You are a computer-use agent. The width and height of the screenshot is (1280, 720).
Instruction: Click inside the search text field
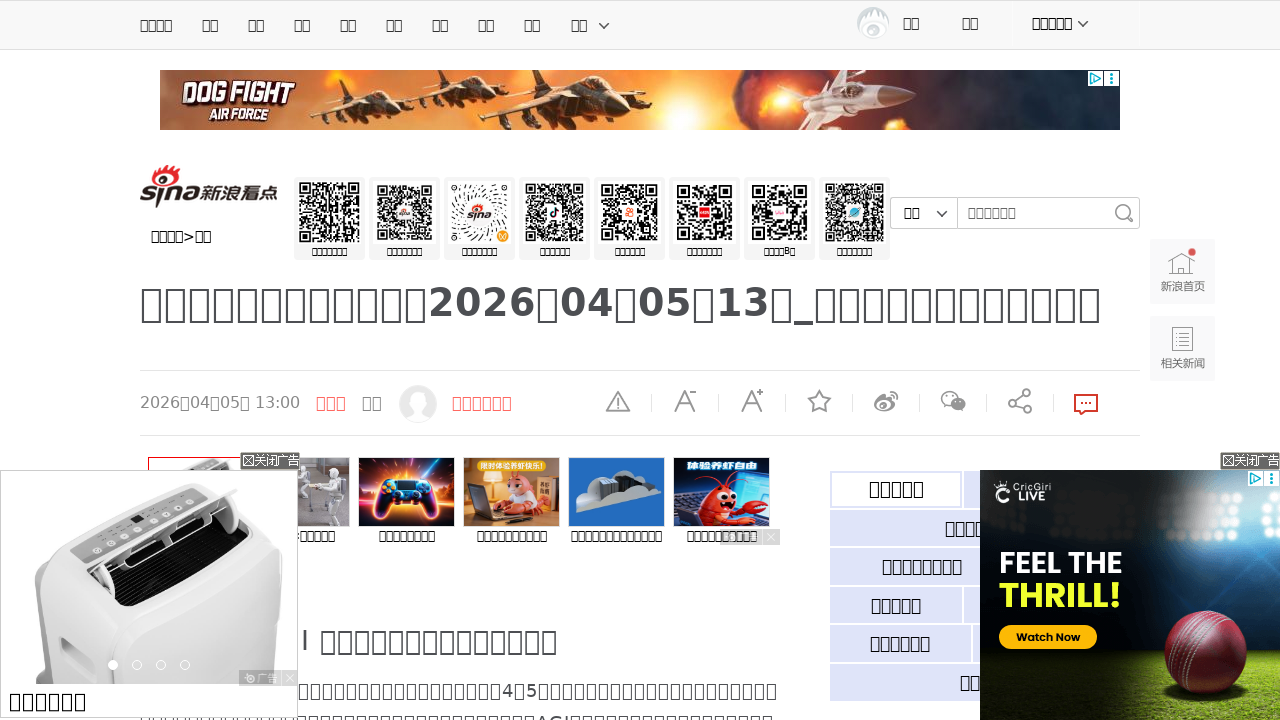[x=1035, y=213]
